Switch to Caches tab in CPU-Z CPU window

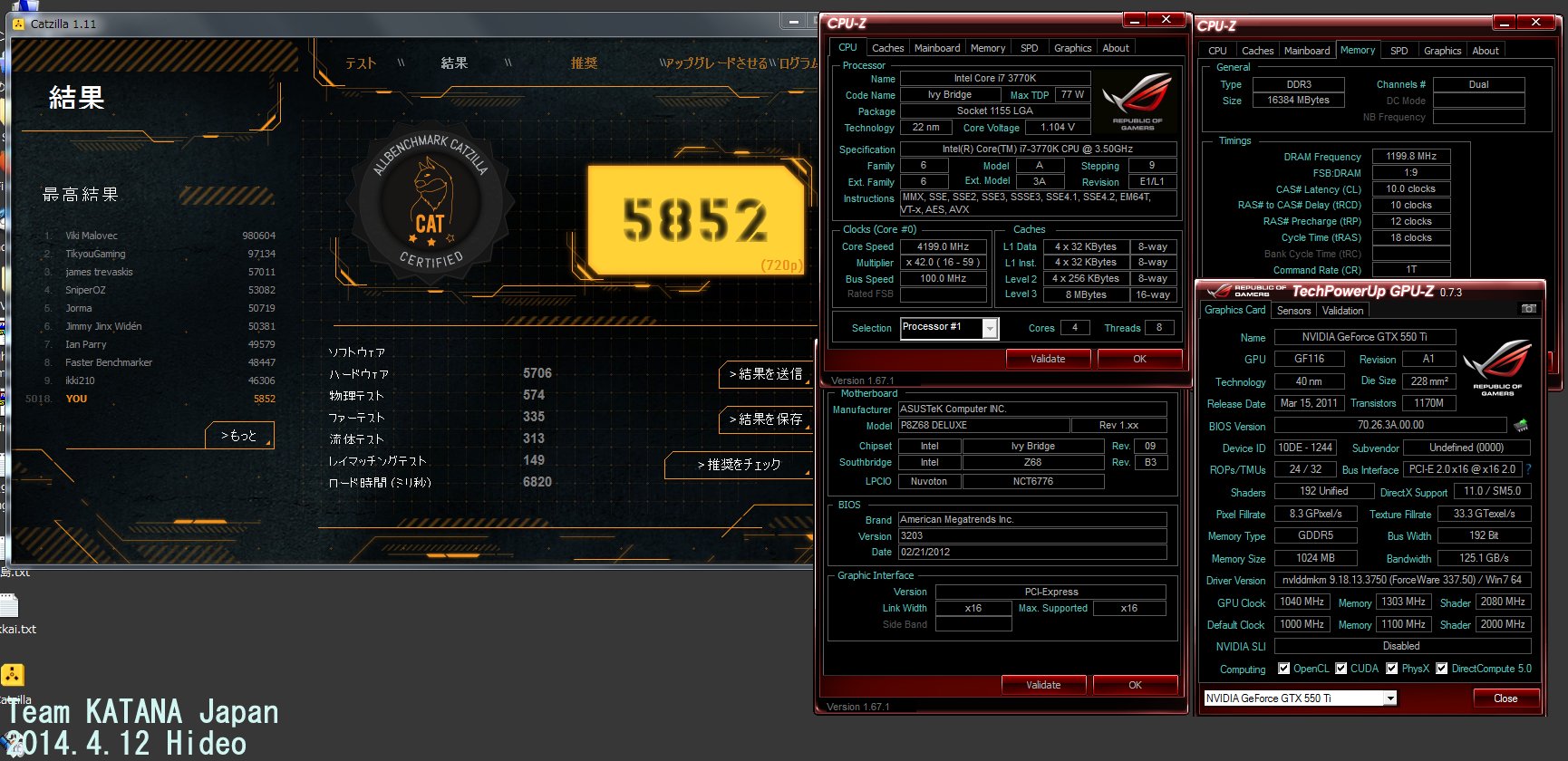click(887, 48)
